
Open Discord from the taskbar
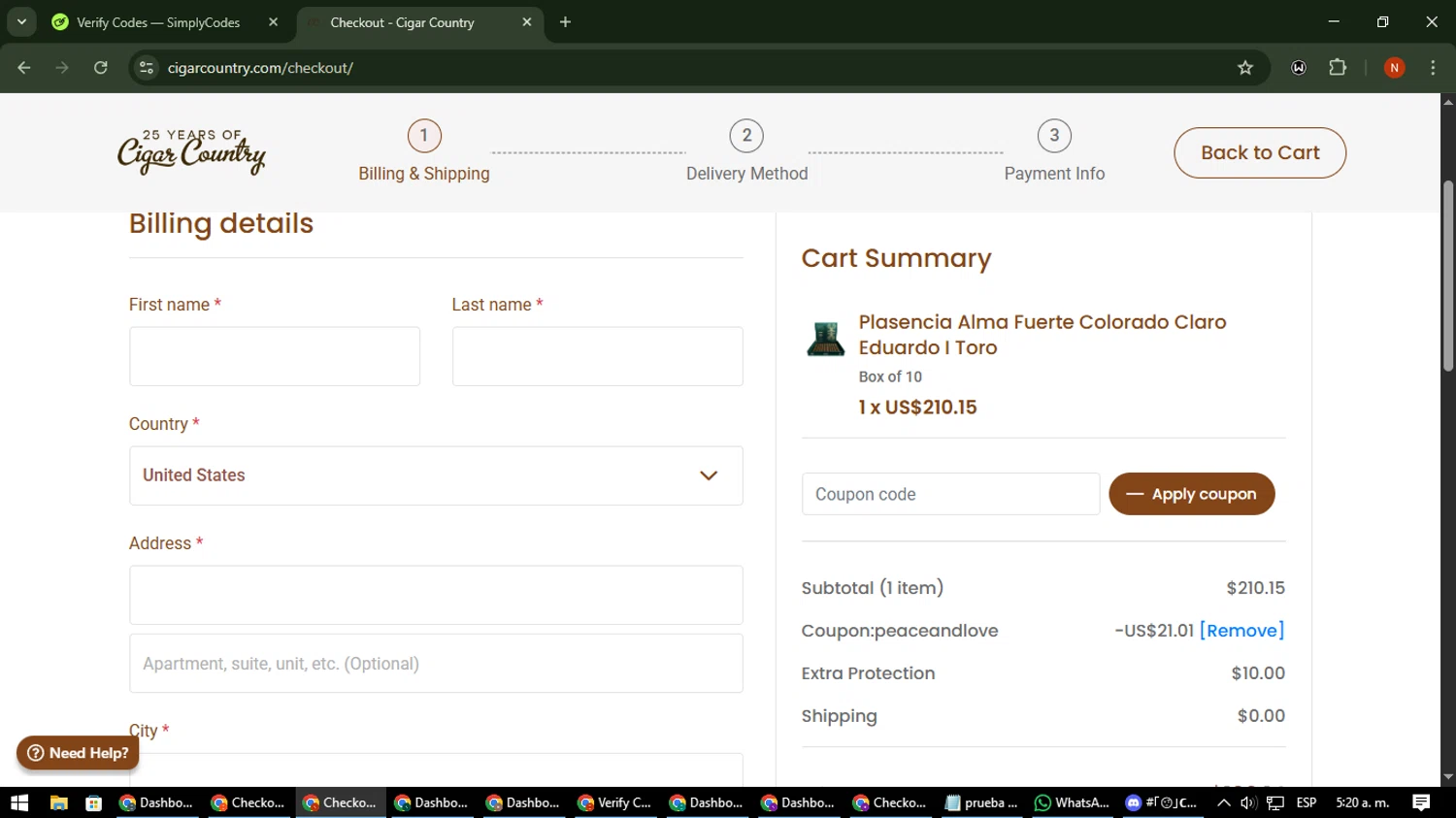tap(1162, 802)
